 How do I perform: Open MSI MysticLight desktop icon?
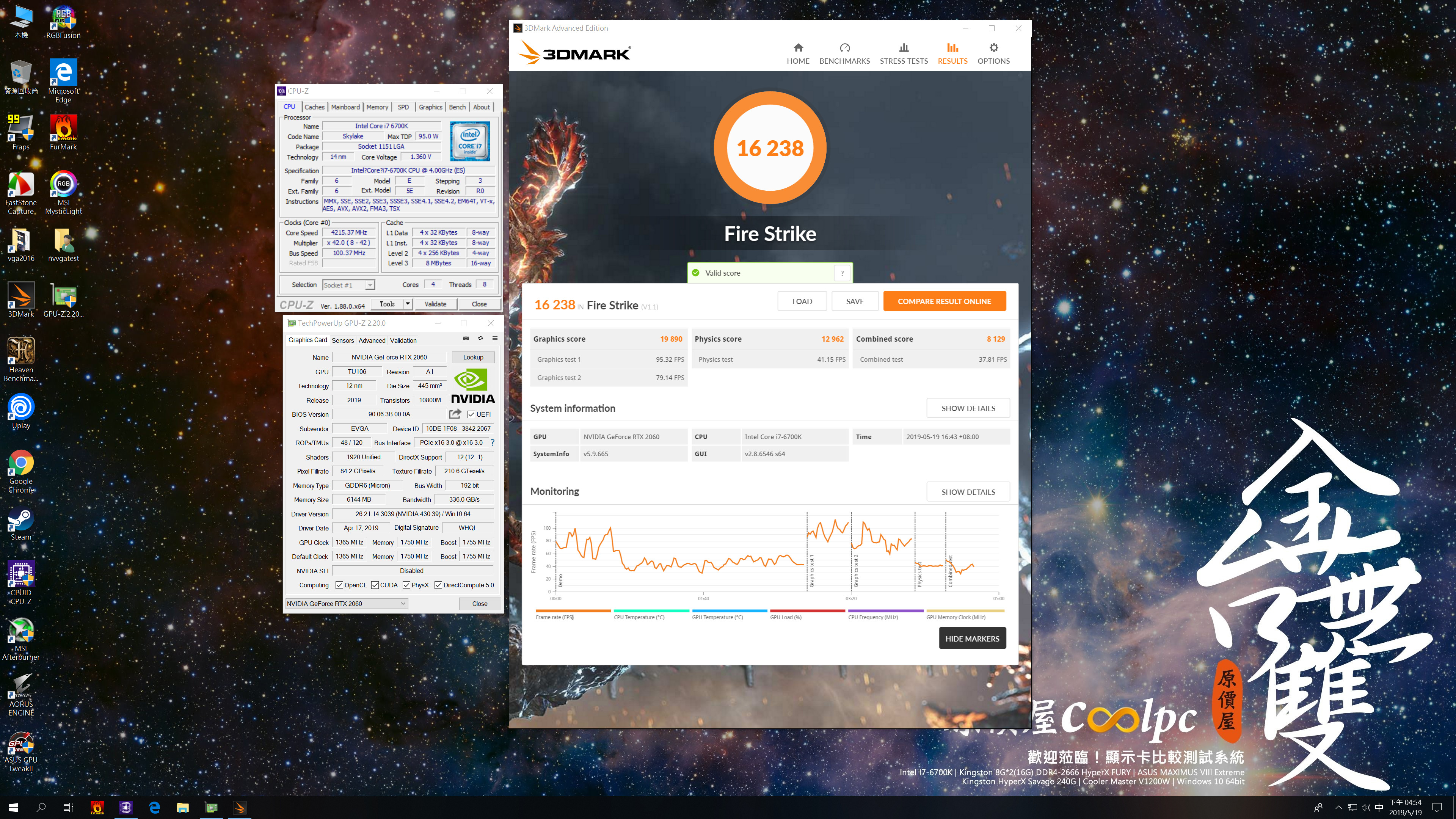click(63, 193)
